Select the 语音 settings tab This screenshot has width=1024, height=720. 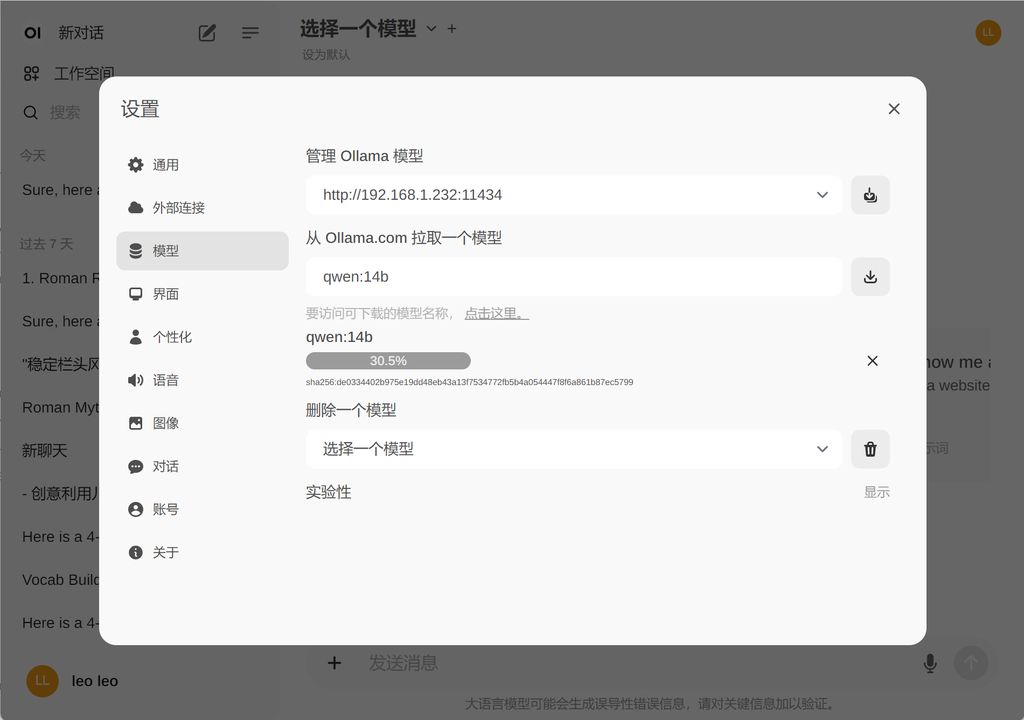click(166, 380)
